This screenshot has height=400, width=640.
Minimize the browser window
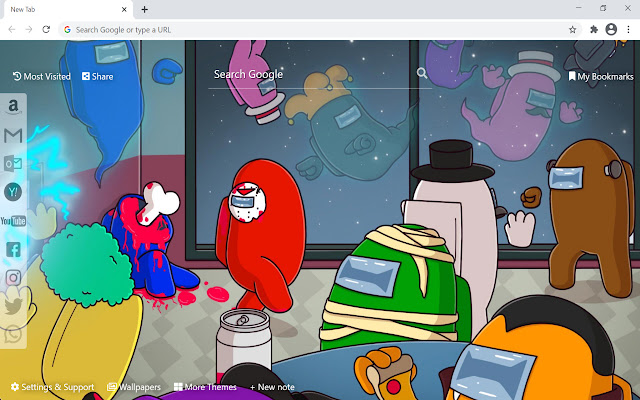click(579, 8)
